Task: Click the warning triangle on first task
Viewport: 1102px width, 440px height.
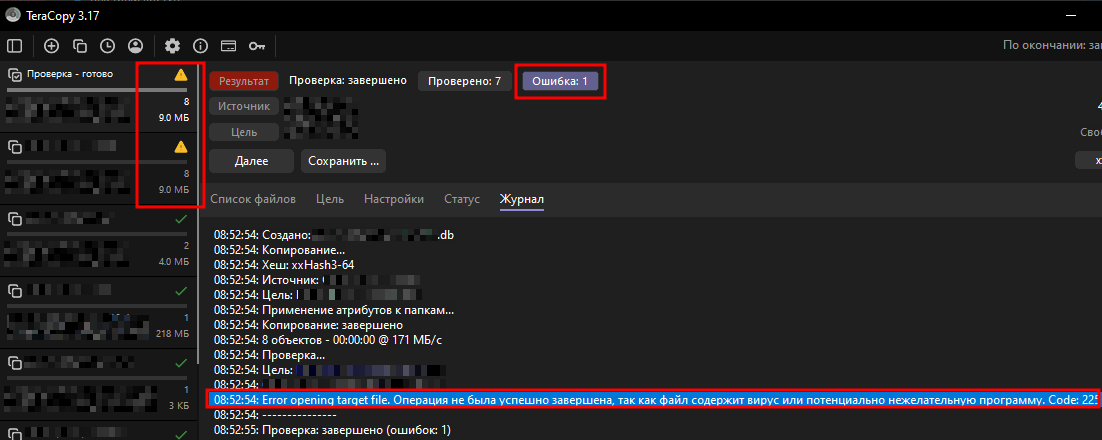Action: pyautogui.click(x=181, y=74)
